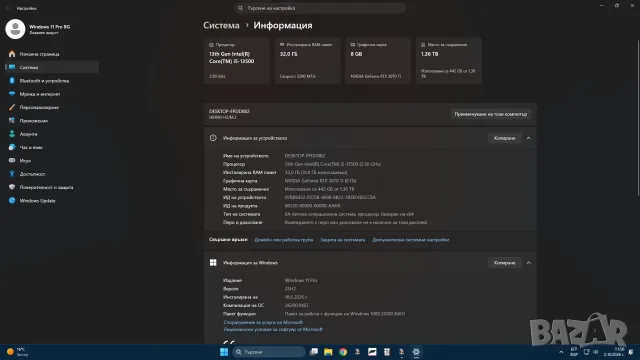
Task: Go to Система in the breadcrumb
Action: [x=221, y=25]
